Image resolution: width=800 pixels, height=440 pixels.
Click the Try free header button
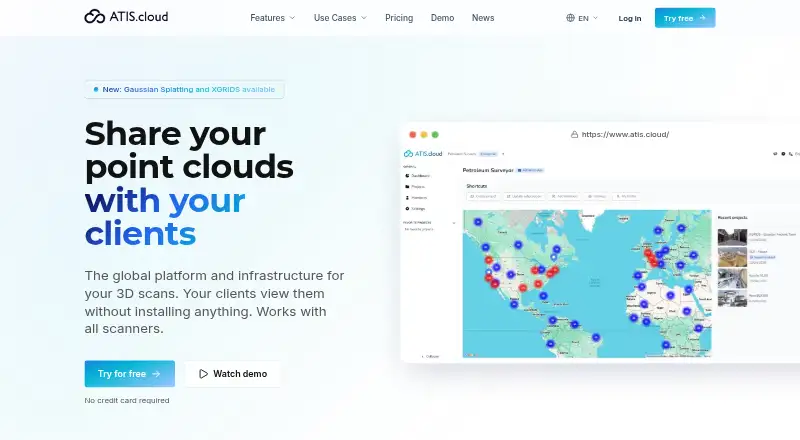tap(685, 18)
